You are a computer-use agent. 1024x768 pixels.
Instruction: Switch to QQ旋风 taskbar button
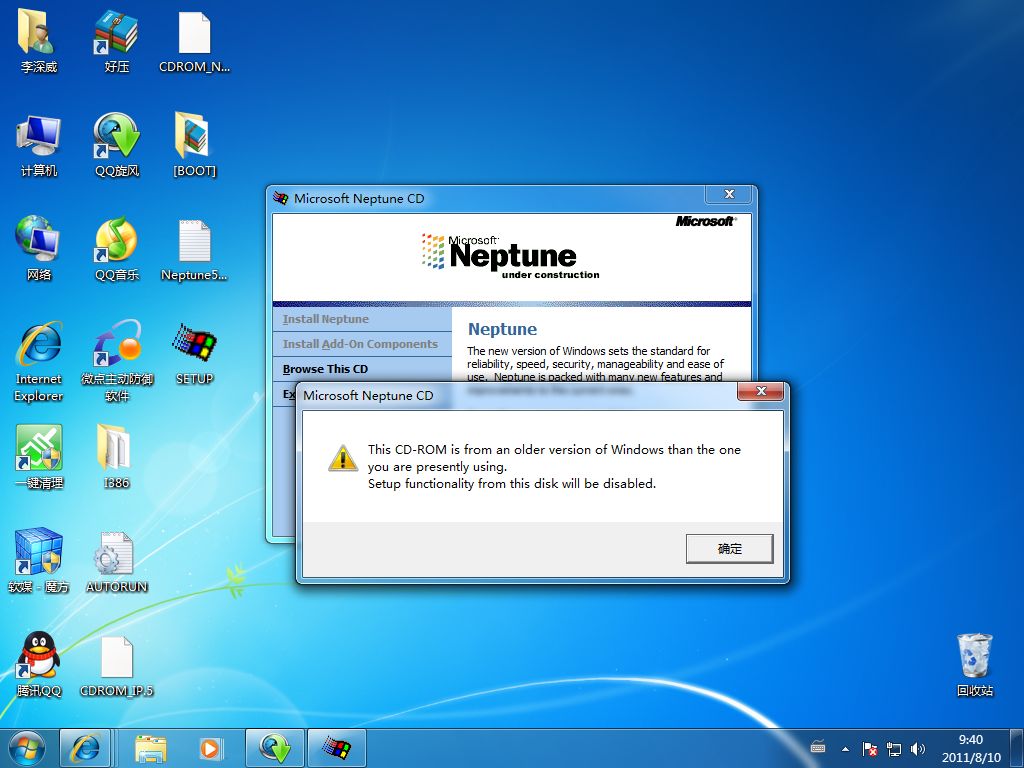274,748
